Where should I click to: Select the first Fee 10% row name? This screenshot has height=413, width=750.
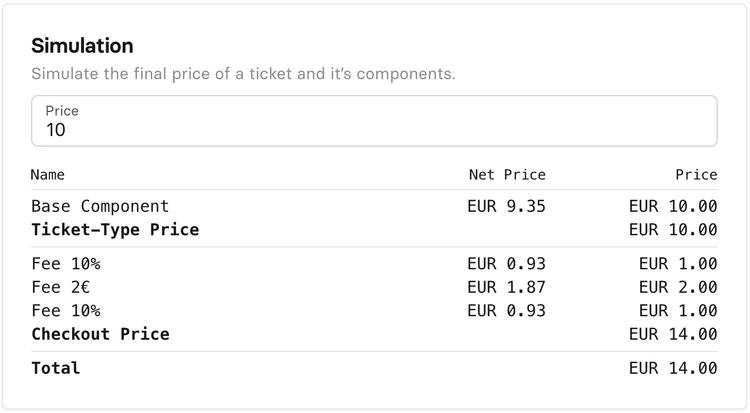click(66, 264)
